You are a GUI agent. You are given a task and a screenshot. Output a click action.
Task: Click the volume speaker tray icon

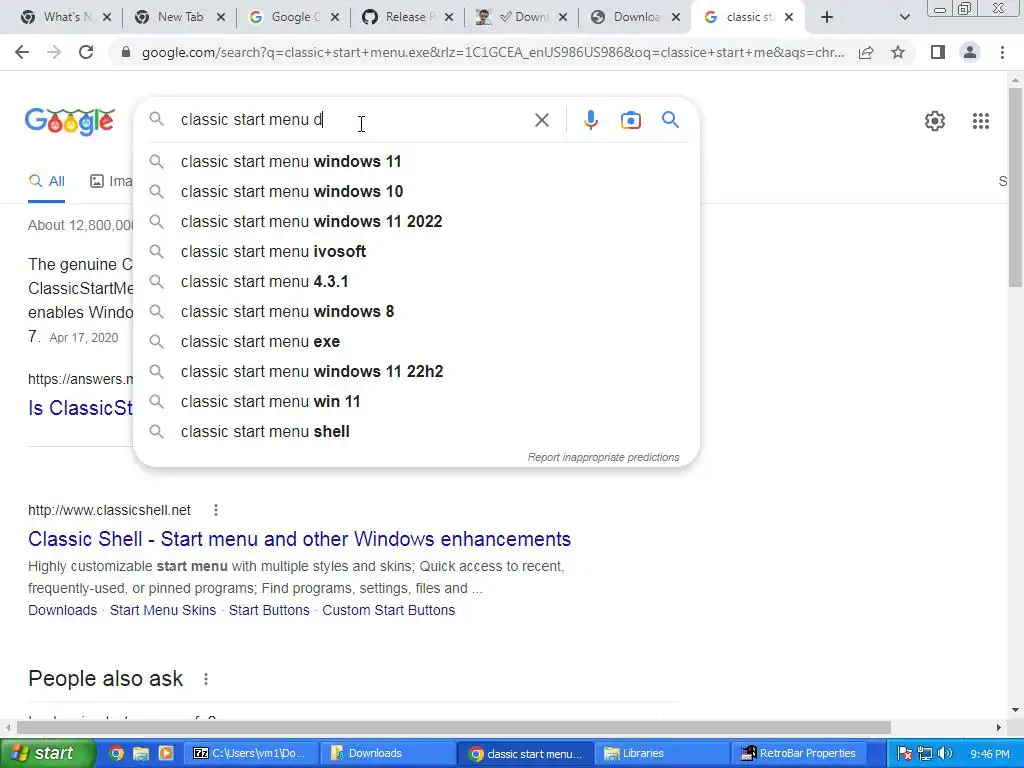pos(945,753)
